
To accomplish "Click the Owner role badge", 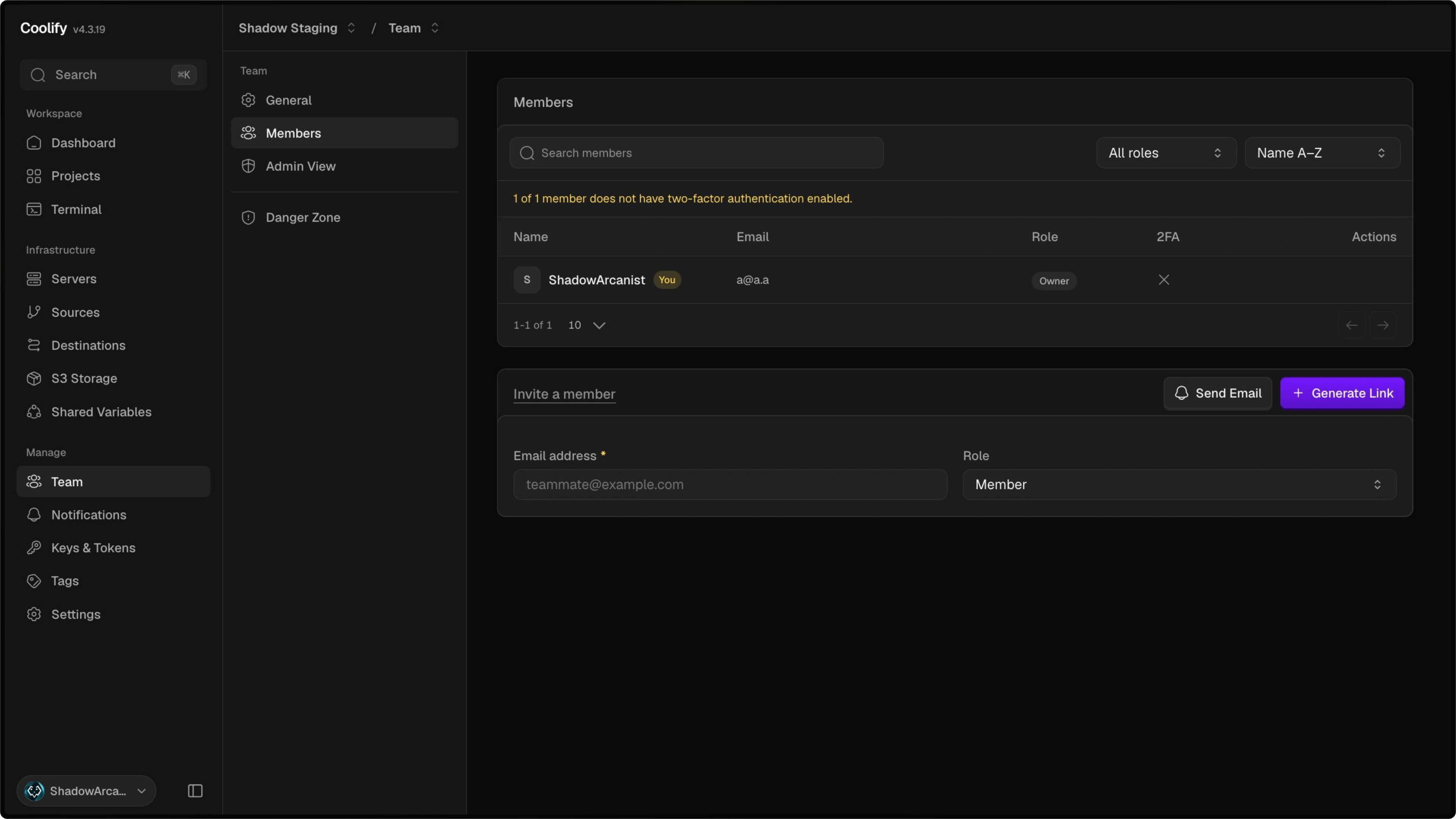I will [x=1054, y=281].
